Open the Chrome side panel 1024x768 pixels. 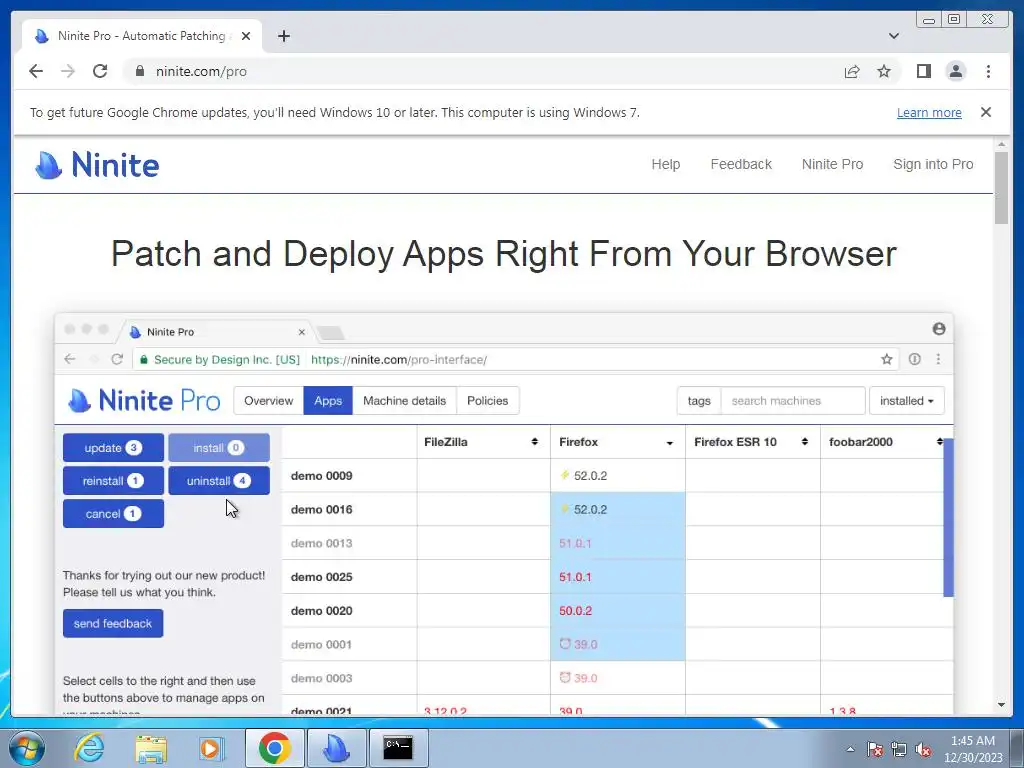point(923,71)
